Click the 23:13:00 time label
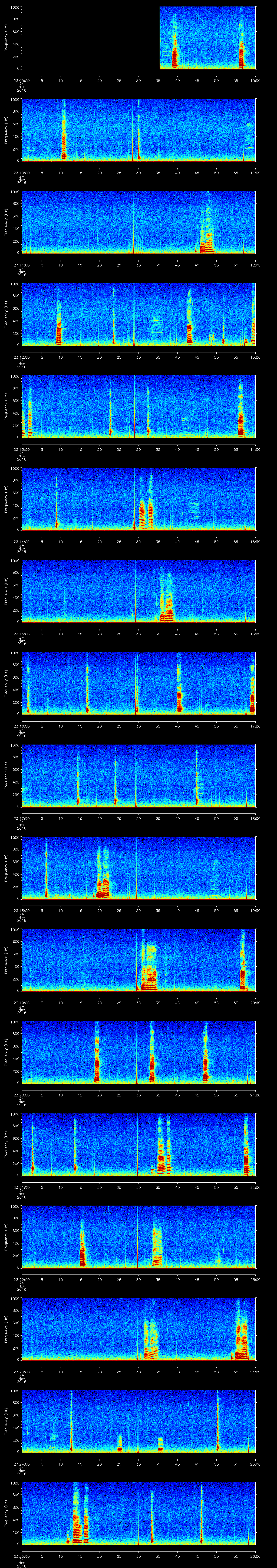This screenshot has width=277, height=1568. pos(22,449)
